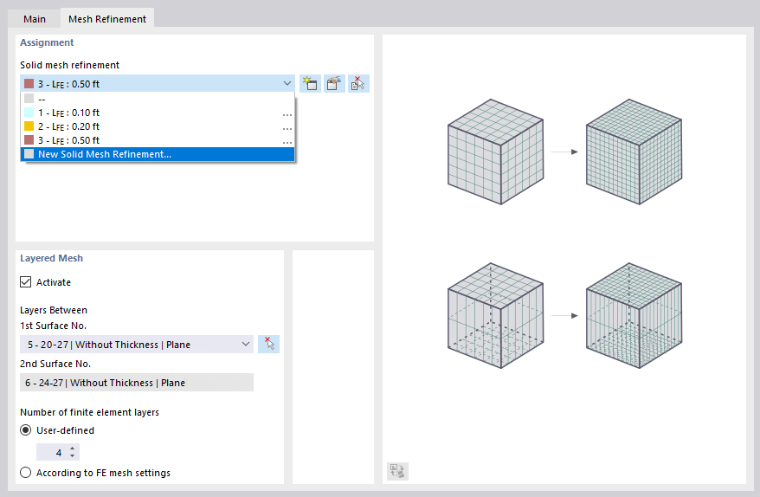This screenshot has width=760, height=497.
Task: Choose the empty '--' dropdown entry
Action: [158, 99]
